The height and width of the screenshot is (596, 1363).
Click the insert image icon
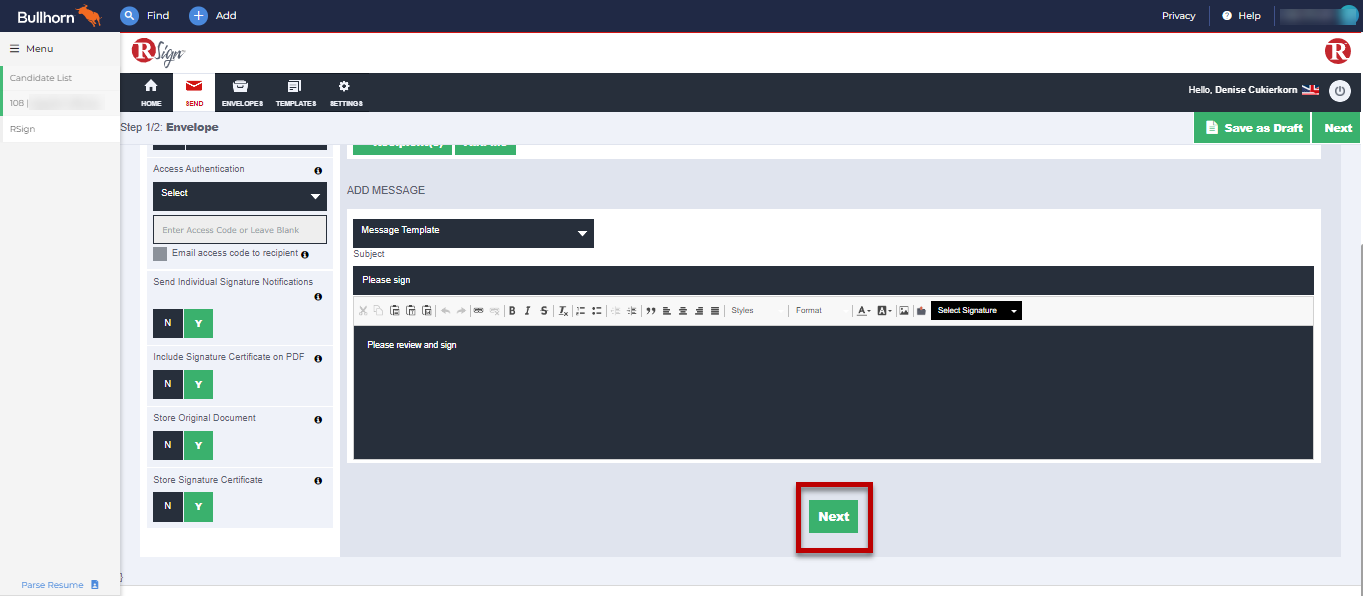point(904,311)
